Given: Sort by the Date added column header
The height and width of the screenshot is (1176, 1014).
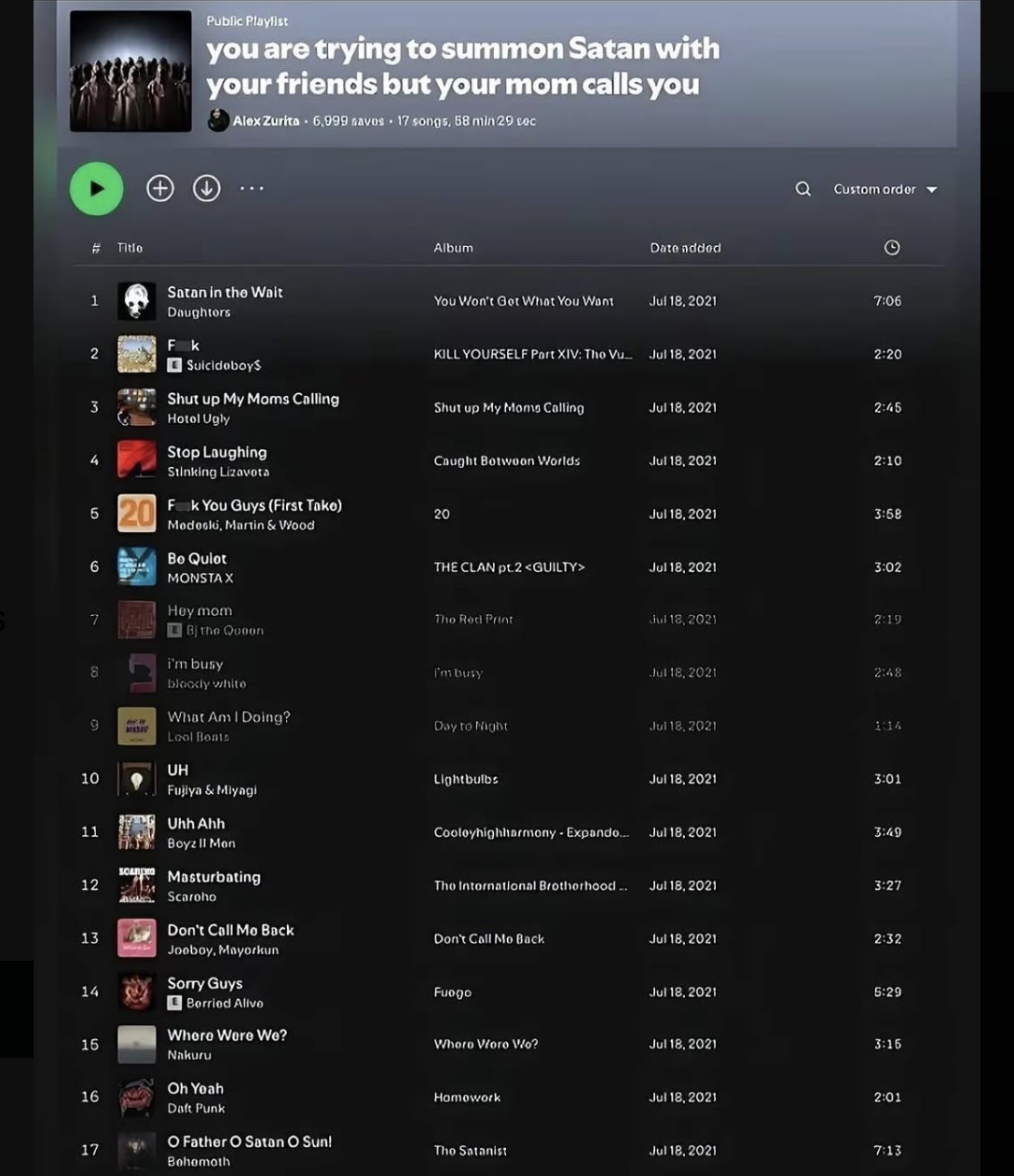Looking at the screenshot, I should [x=685, y=248].
